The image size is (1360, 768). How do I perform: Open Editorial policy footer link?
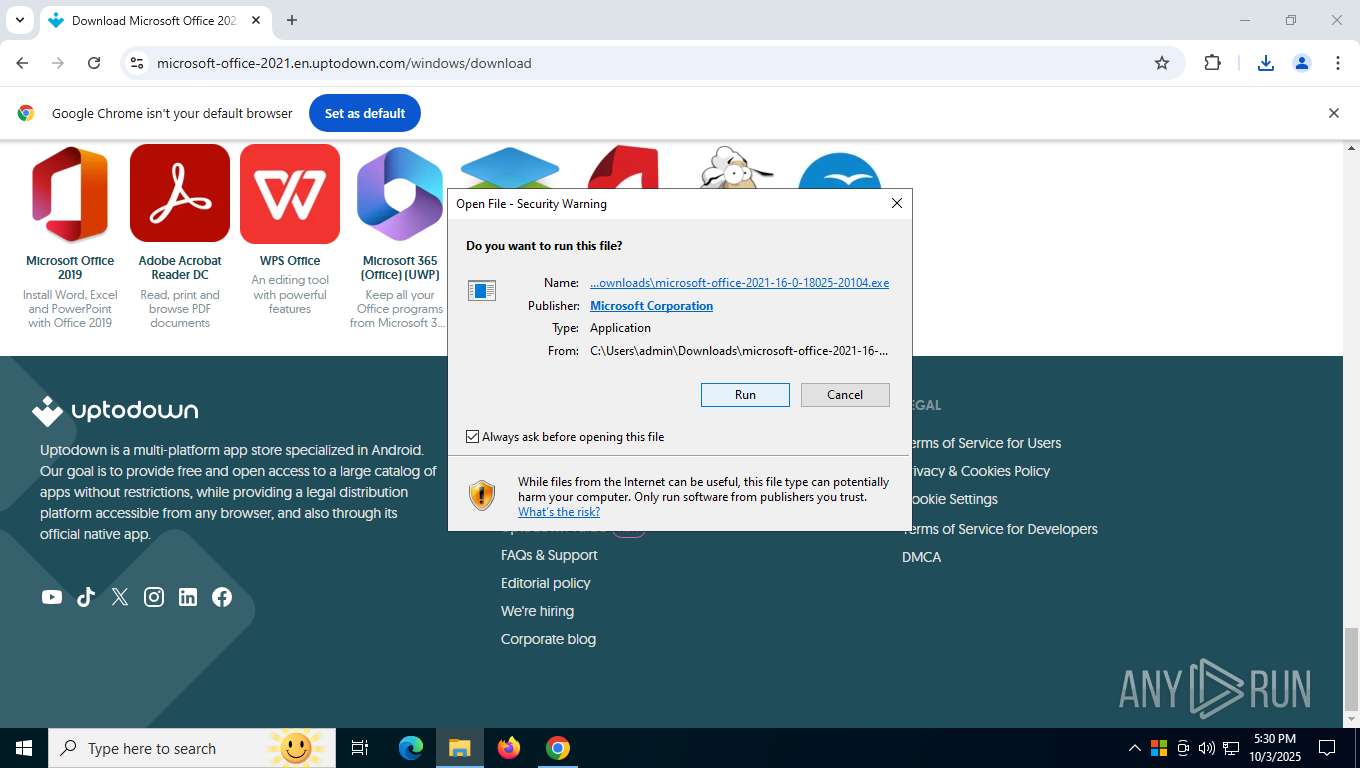click(546, 583)
